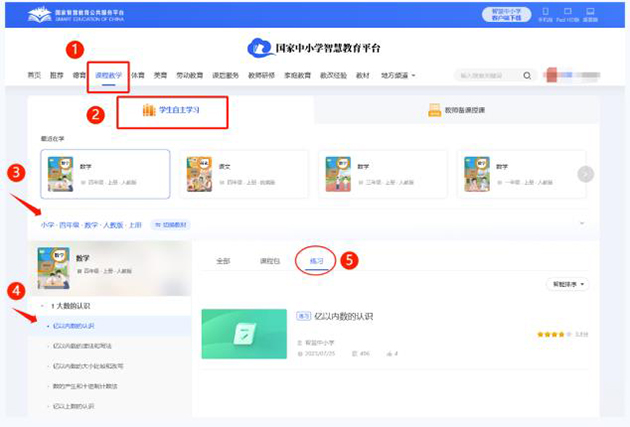The height and width of the screenshot is (427, 630).
Task: Open the 智能排序 sort dropdown
Action: coord(568,284)
